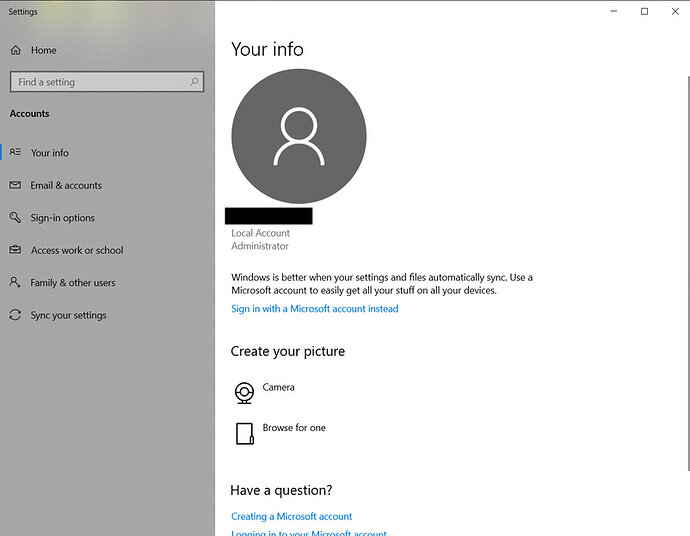This screenshot has height=536, width=690.
Task: Open Sync your settings page
Action: (107, 315)
